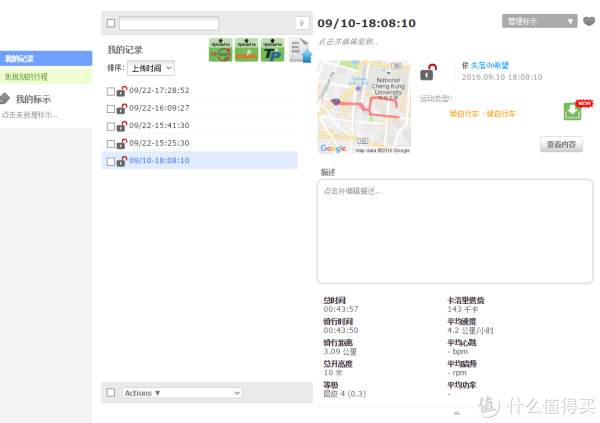Click lock icon for record 09/10-18:08:10

pos(122,161)
